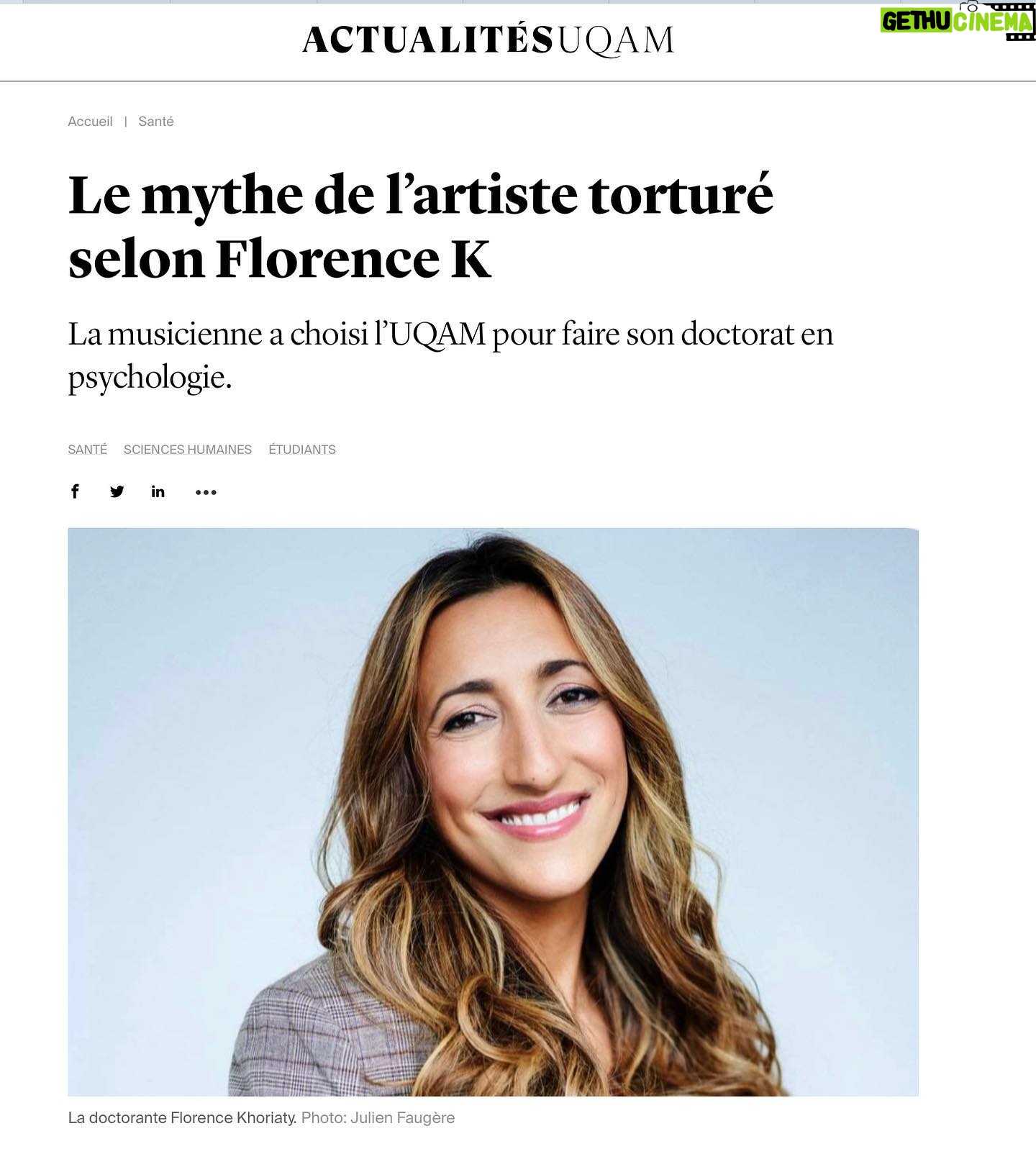Viewport: 1036px width, 1149px height.
Task: Click the Gethu Cinema watermark logo
Action: [x=957, y=22]
